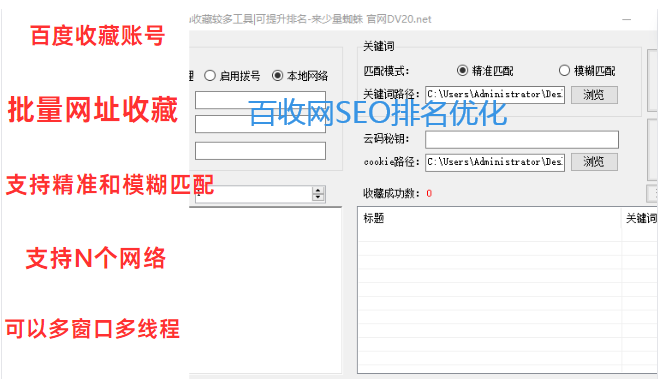Choose 精准匹配 matching mode
The width and height of the screenshot is (659, 379).
coord(485,71)
